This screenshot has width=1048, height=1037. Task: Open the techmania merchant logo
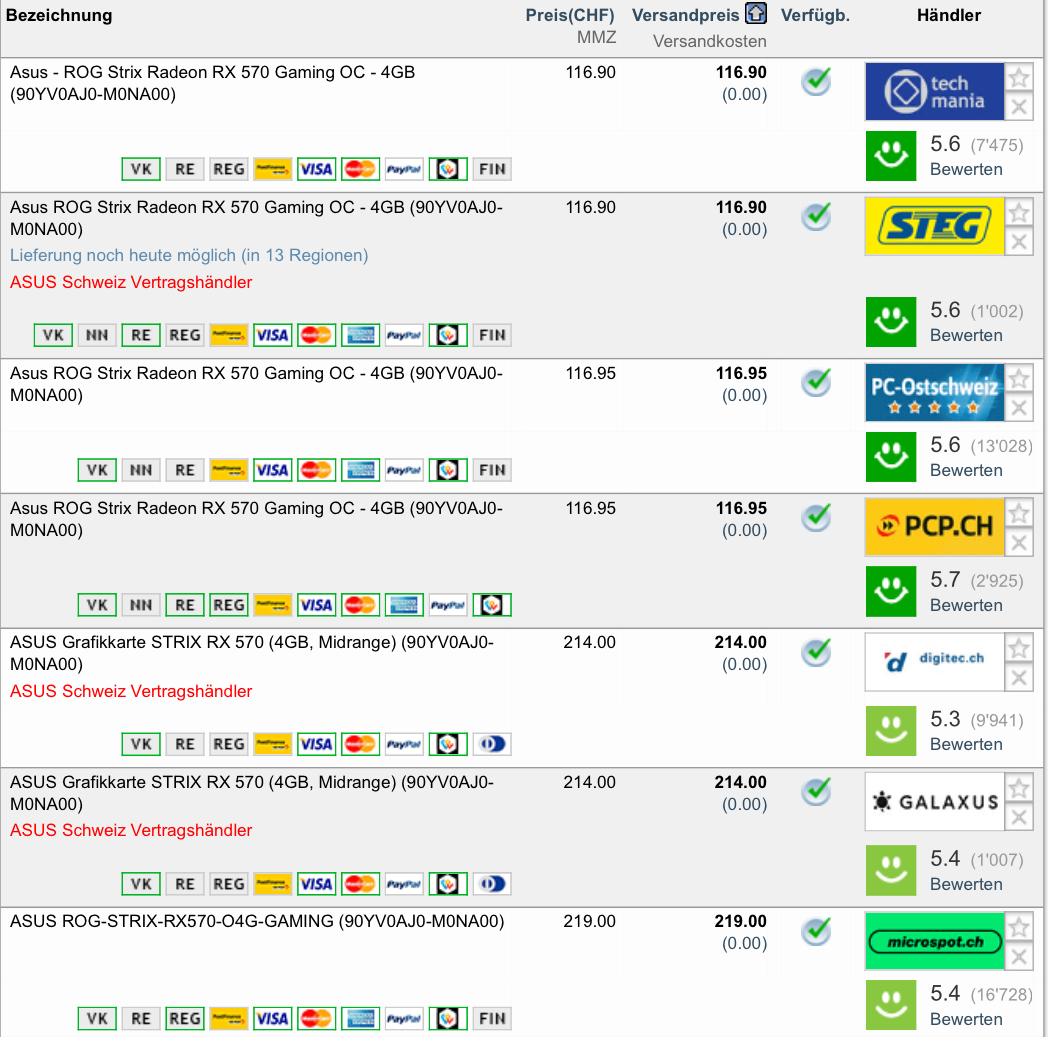click(934, 92)
